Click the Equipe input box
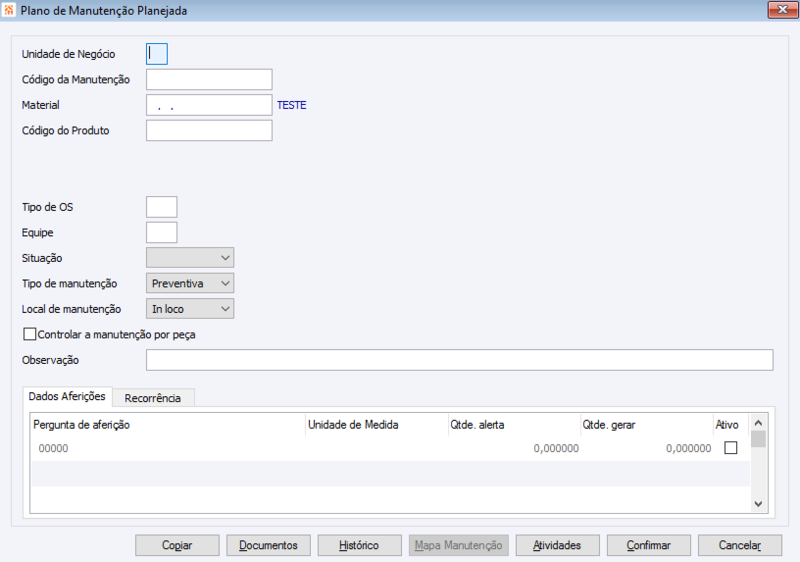This screenshot has height=562, width=800. click(162, 233)
